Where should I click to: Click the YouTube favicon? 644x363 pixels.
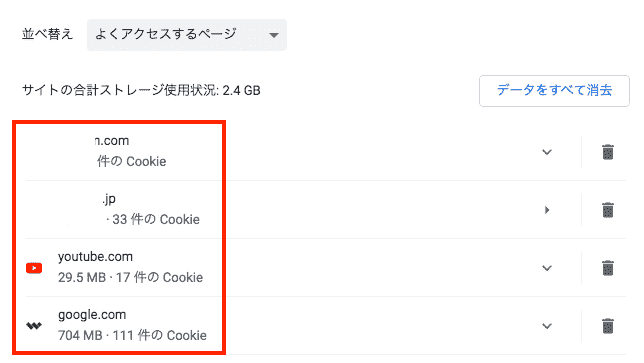pyautogui.click(x=34, y=268)
